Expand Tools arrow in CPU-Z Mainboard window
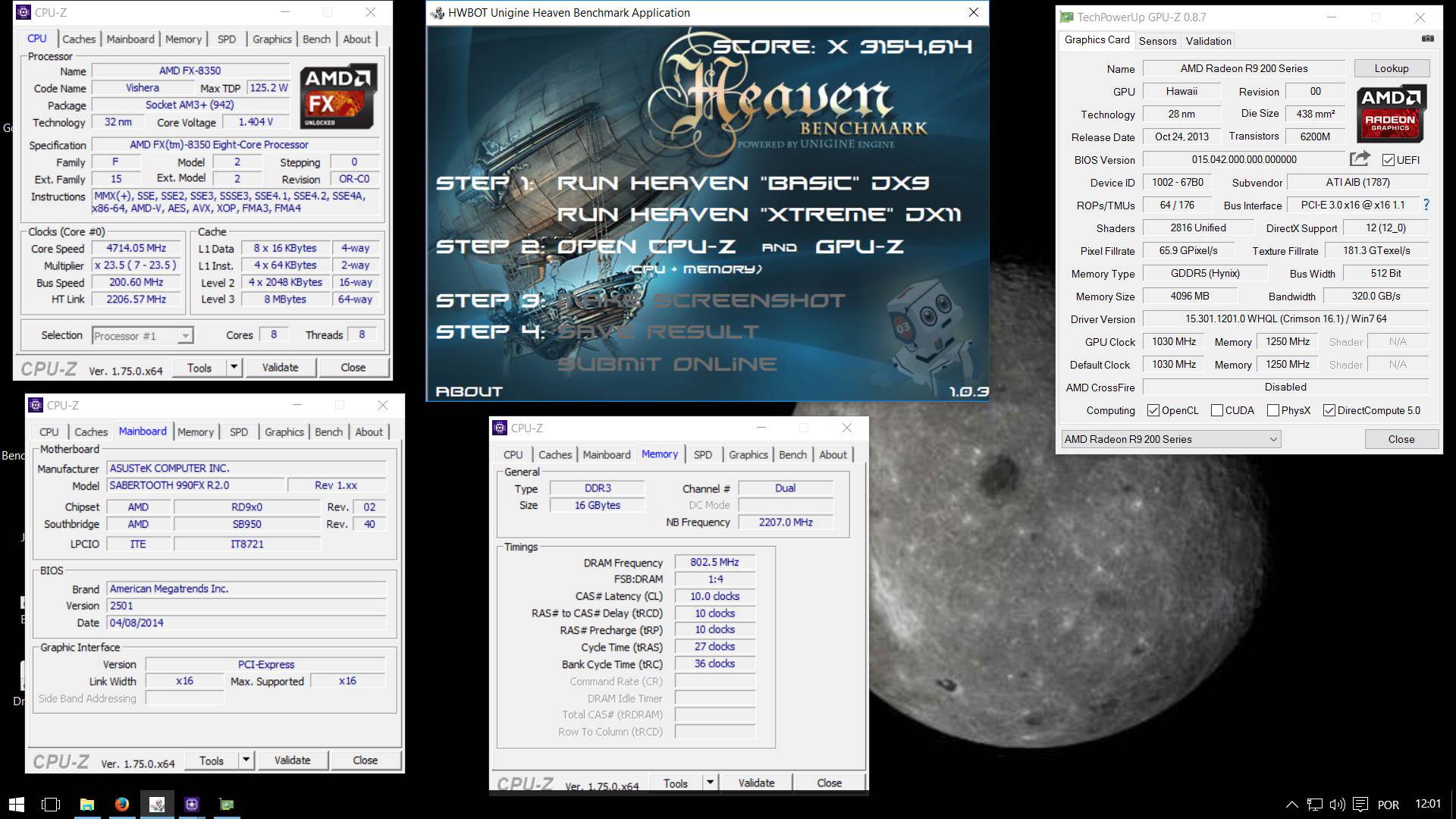The width and height of the screenshot is (1456, 819). [x=246, y=760]
